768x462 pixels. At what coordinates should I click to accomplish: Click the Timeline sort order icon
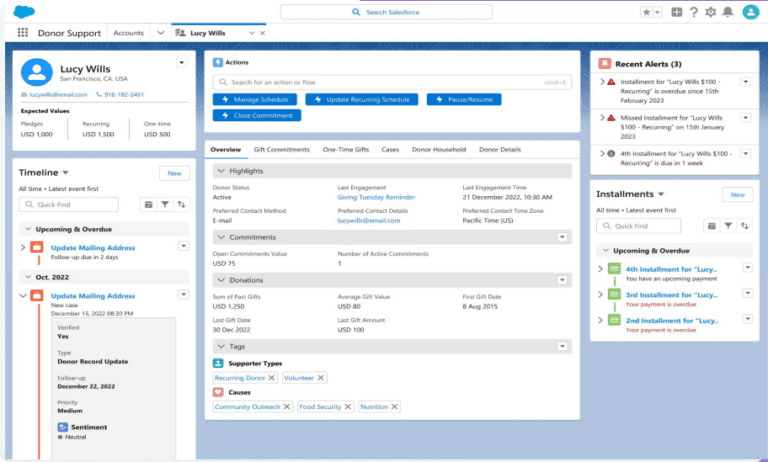pos(182,204)
